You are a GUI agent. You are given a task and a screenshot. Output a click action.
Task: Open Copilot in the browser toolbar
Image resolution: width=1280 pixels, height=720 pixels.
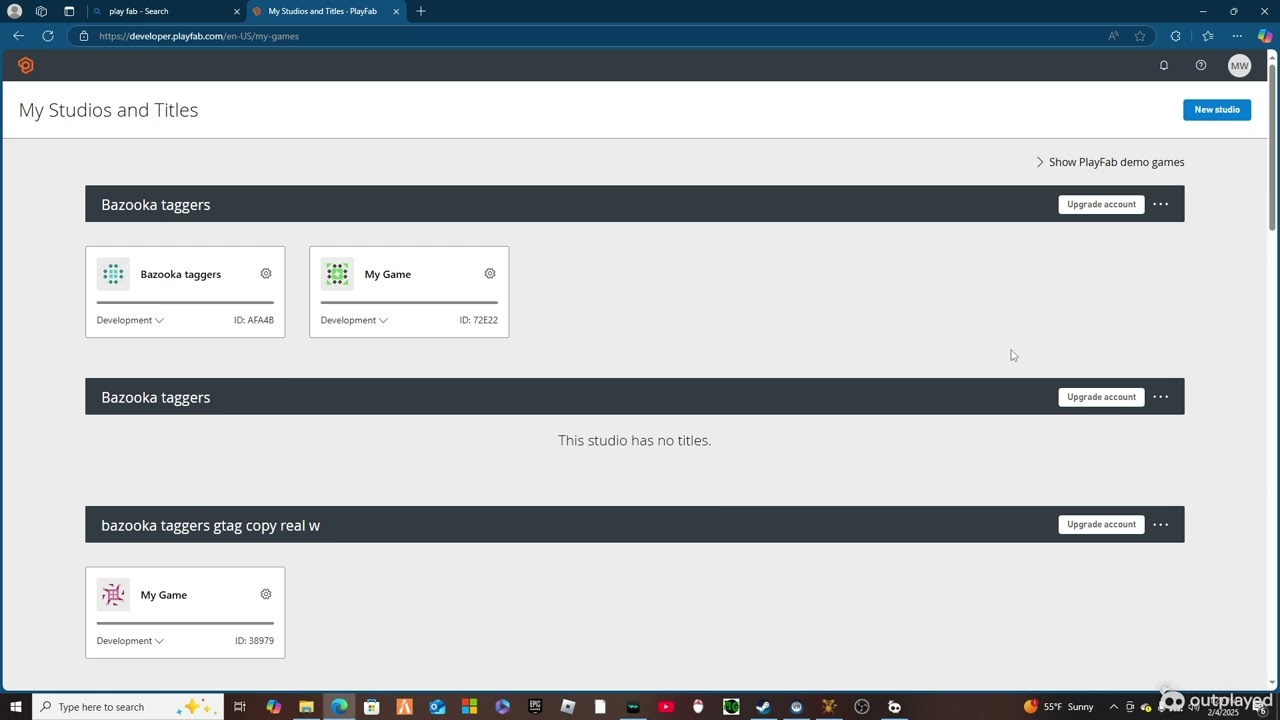(1265, 36)
